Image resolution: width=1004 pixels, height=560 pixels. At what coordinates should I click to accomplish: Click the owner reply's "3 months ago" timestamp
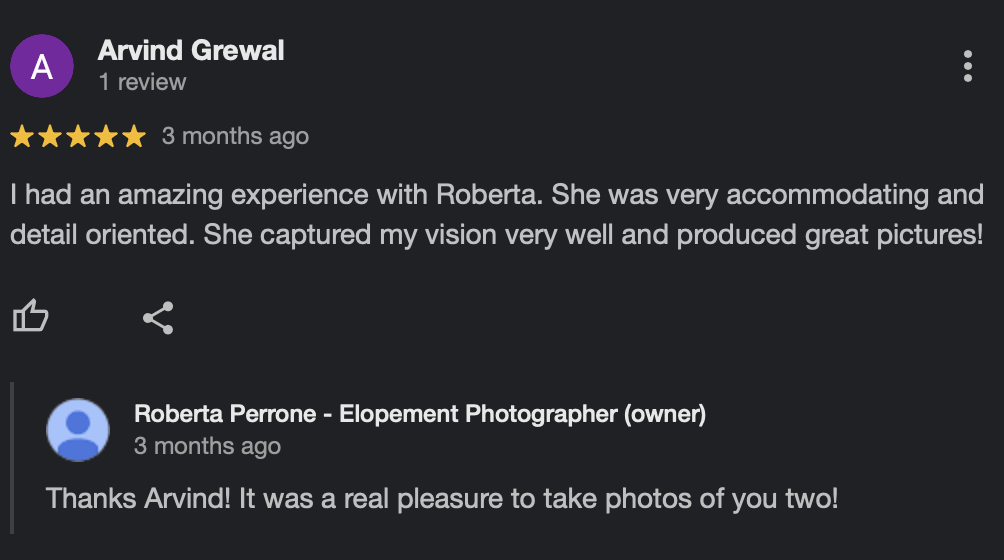click(x=207, y=446)
